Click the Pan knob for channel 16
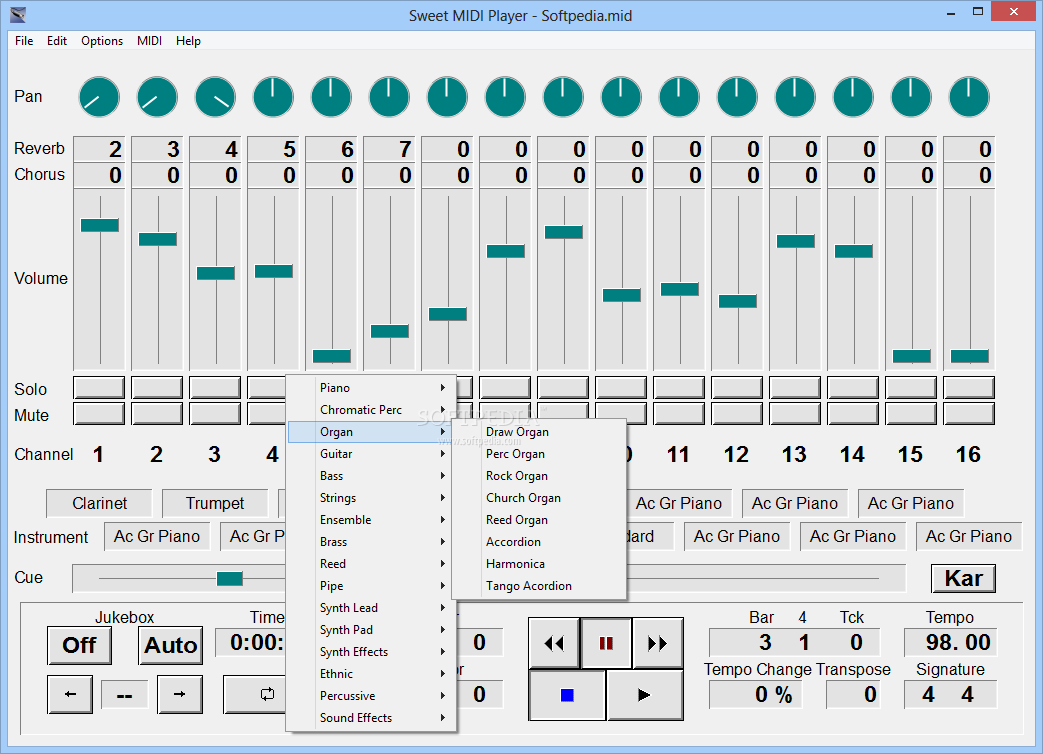The width and height of the screenshot is (1043, 754). pos(968,97)
